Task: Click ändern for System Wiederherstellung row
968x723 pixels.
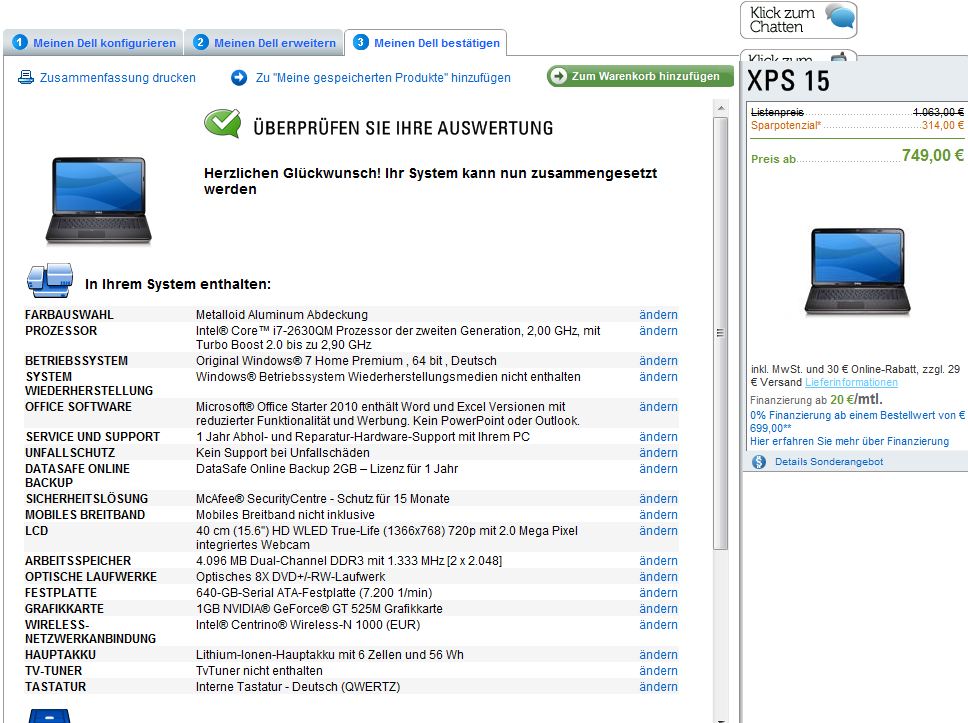Action: (658, 376)
